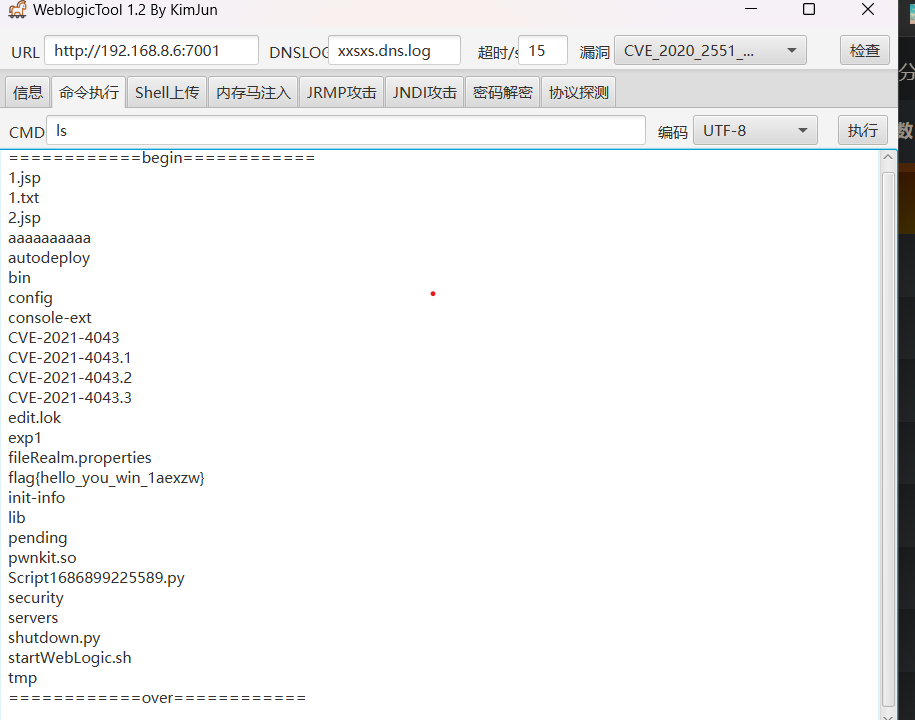915x720 pixels.
Task: Click the output line 'edit.lok'
Action: coord(34,418)
